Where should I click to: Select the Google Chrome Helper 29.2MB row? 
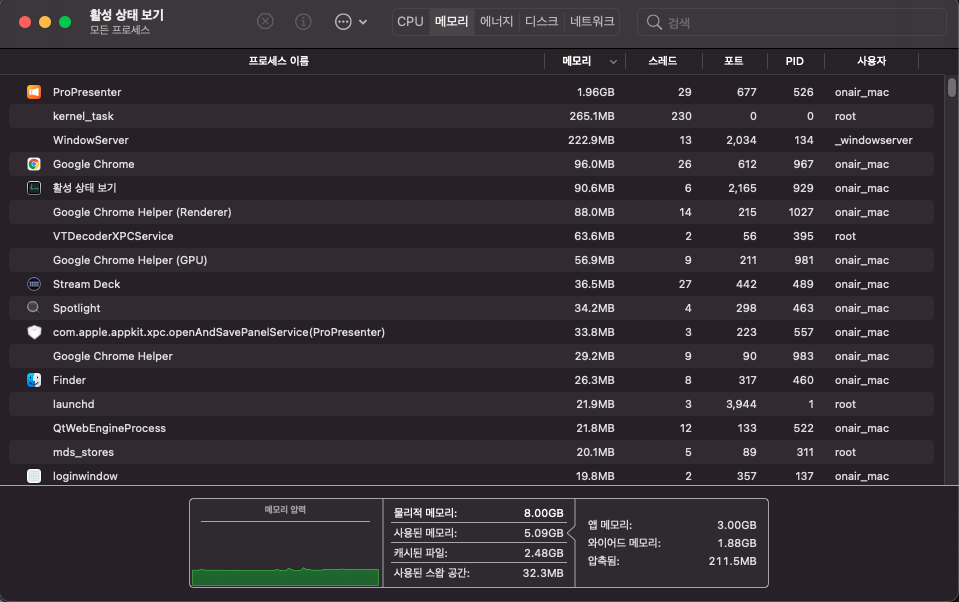471,356
